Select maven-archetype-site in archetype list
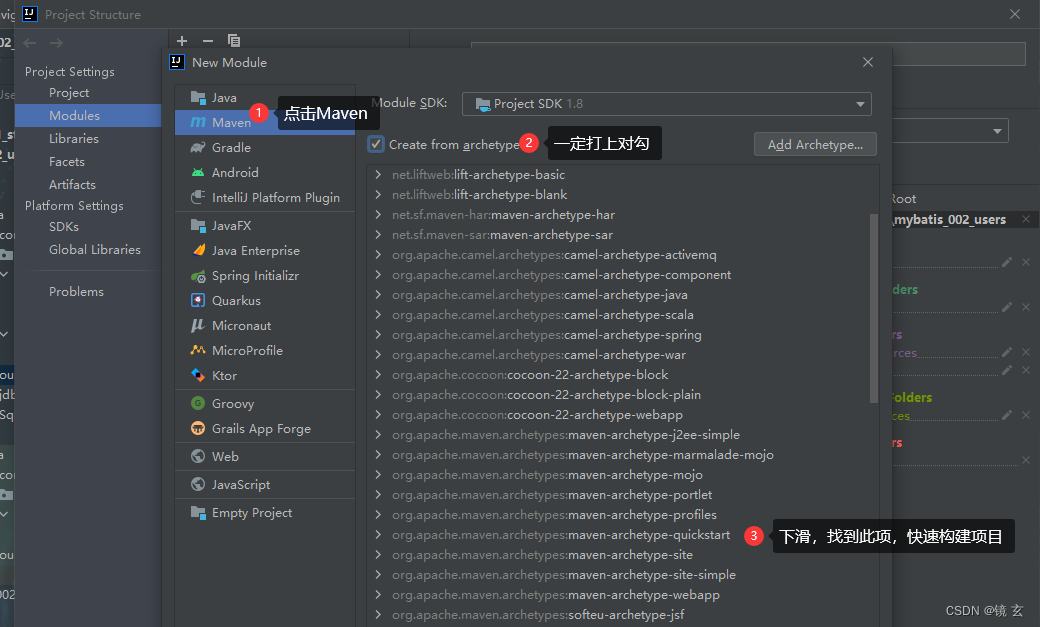This screenshot has height=627, width=1040. click(x=543, y=555)
